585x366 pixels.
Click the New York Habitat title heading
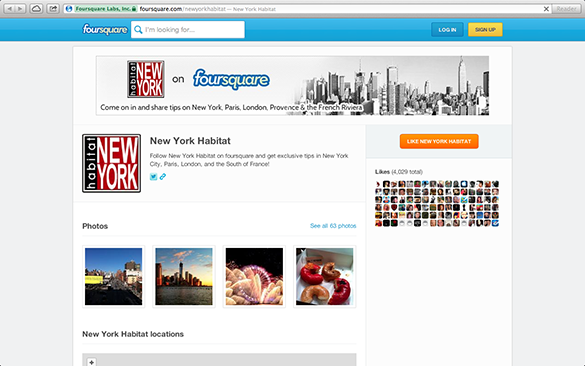pos(190,141)
